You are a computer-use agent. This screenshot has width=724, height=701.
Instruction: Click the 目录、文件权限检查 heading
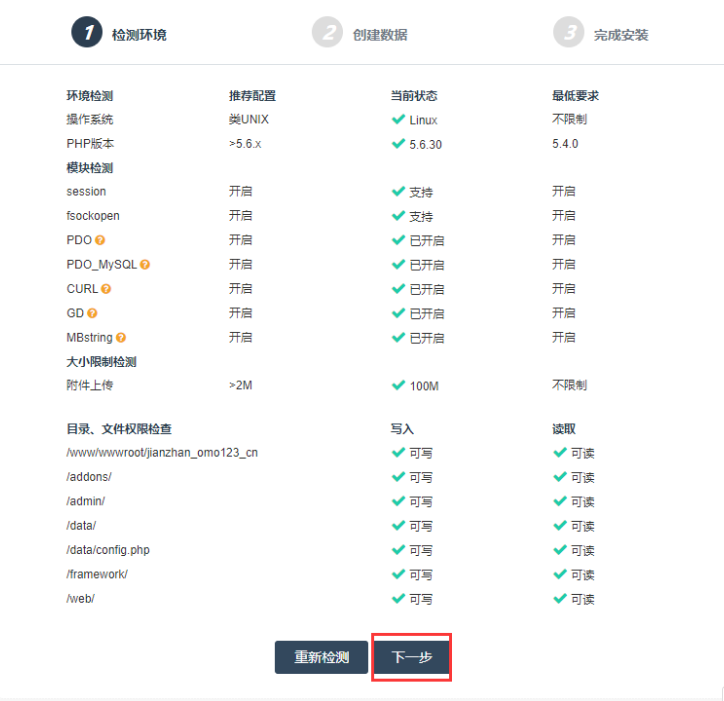point(119,429)
